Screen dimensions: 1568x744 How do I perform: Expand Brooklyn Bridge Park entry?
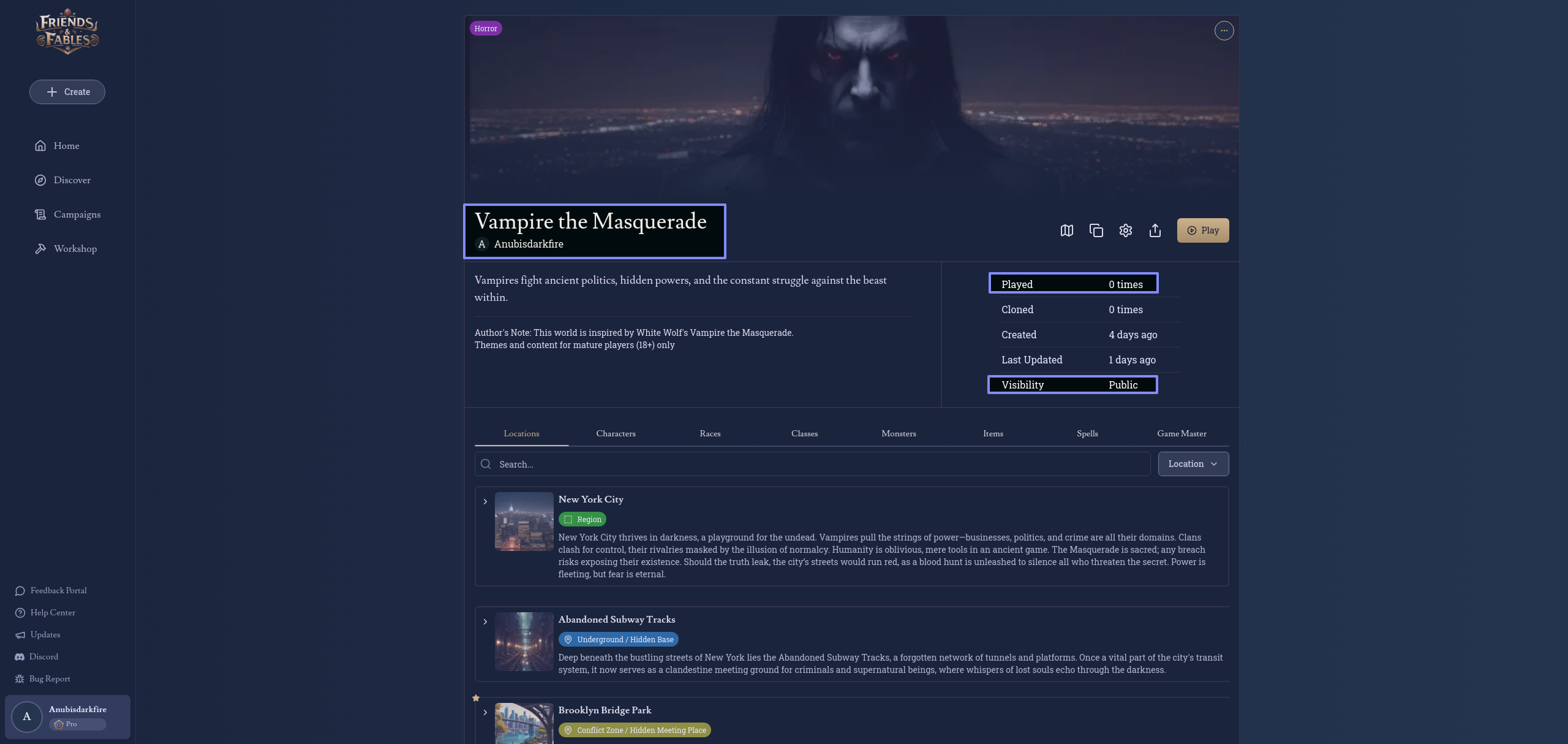click(x=485, y=713)
